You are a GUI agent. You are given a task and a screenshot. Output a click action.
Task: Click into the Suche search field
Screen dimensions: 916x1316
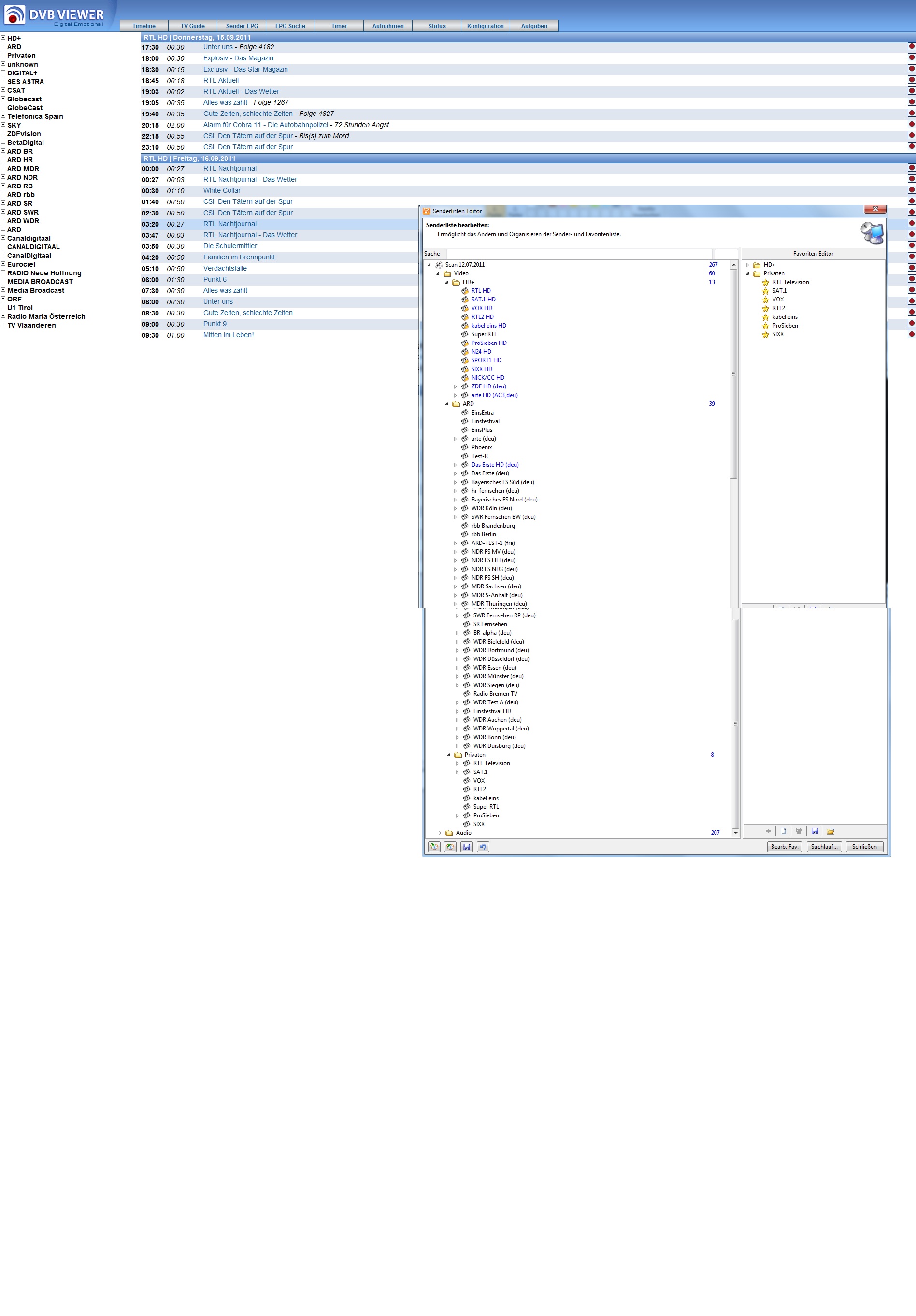579,253
